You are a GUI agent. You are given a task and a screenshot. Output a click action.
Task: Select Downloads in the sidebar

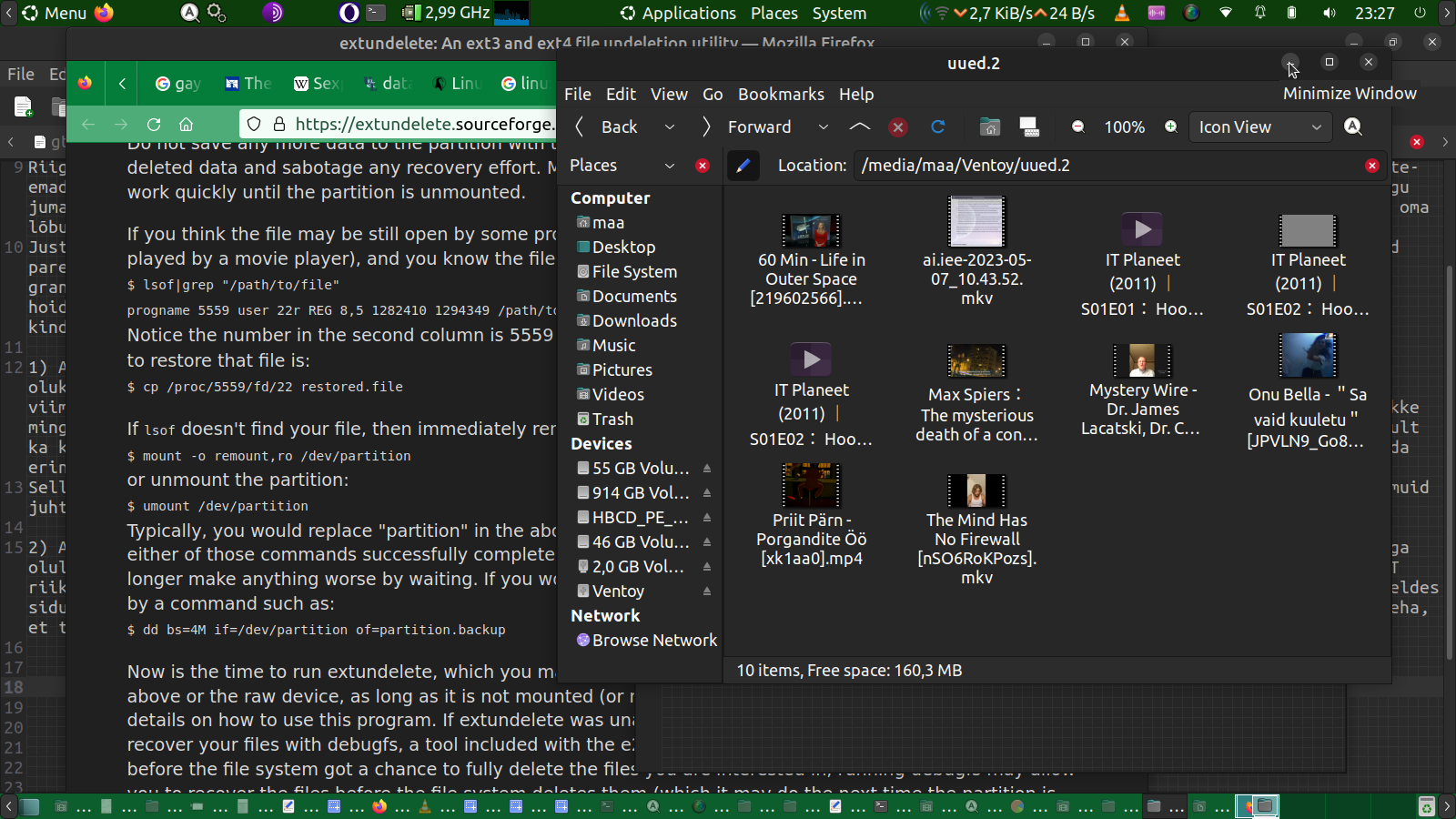[x=634, y=321]
